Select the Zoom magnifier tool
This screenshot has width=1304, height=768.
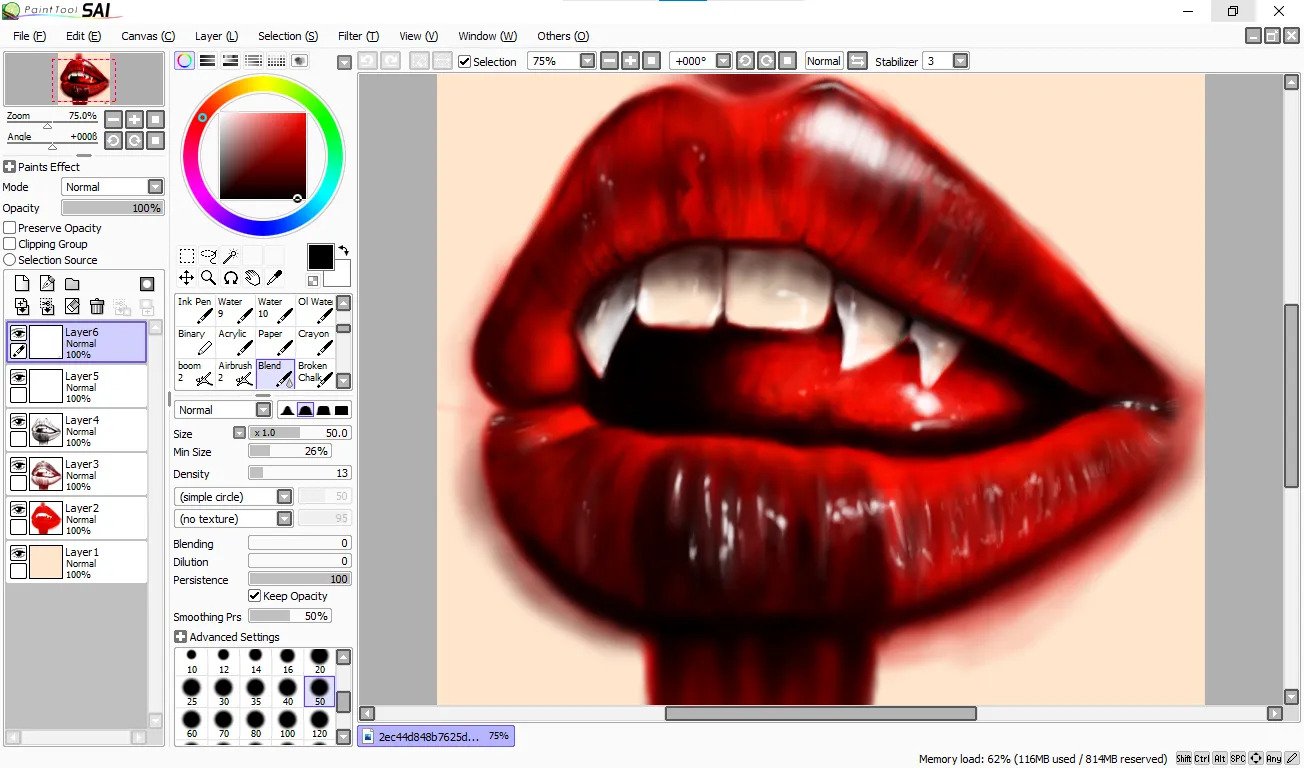coord(209,278)
